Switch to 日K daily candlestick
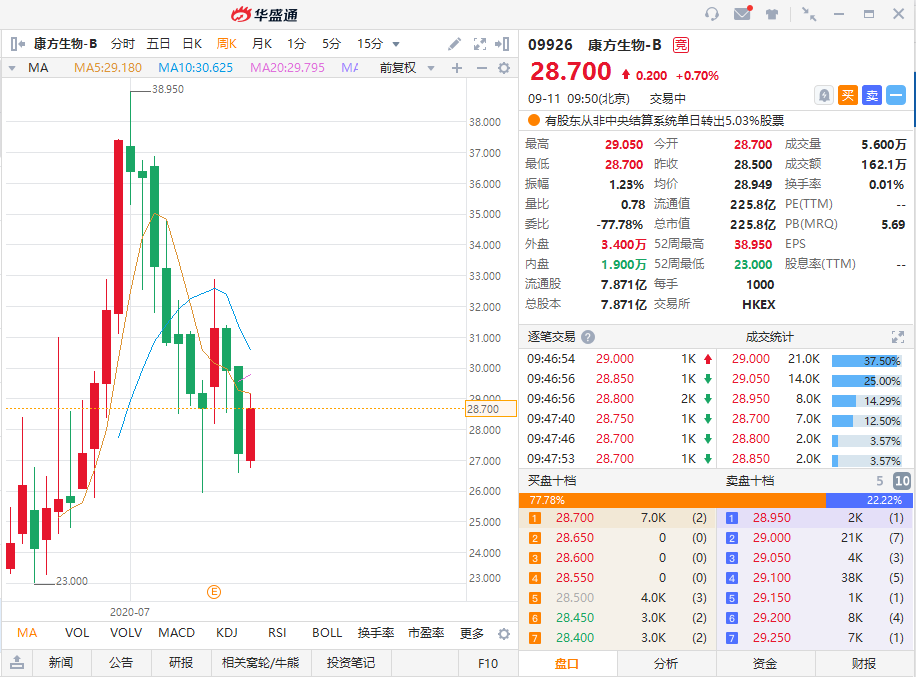Image resolution: width=916 pixels, height=677 pixels. click(x=192, y=44)
